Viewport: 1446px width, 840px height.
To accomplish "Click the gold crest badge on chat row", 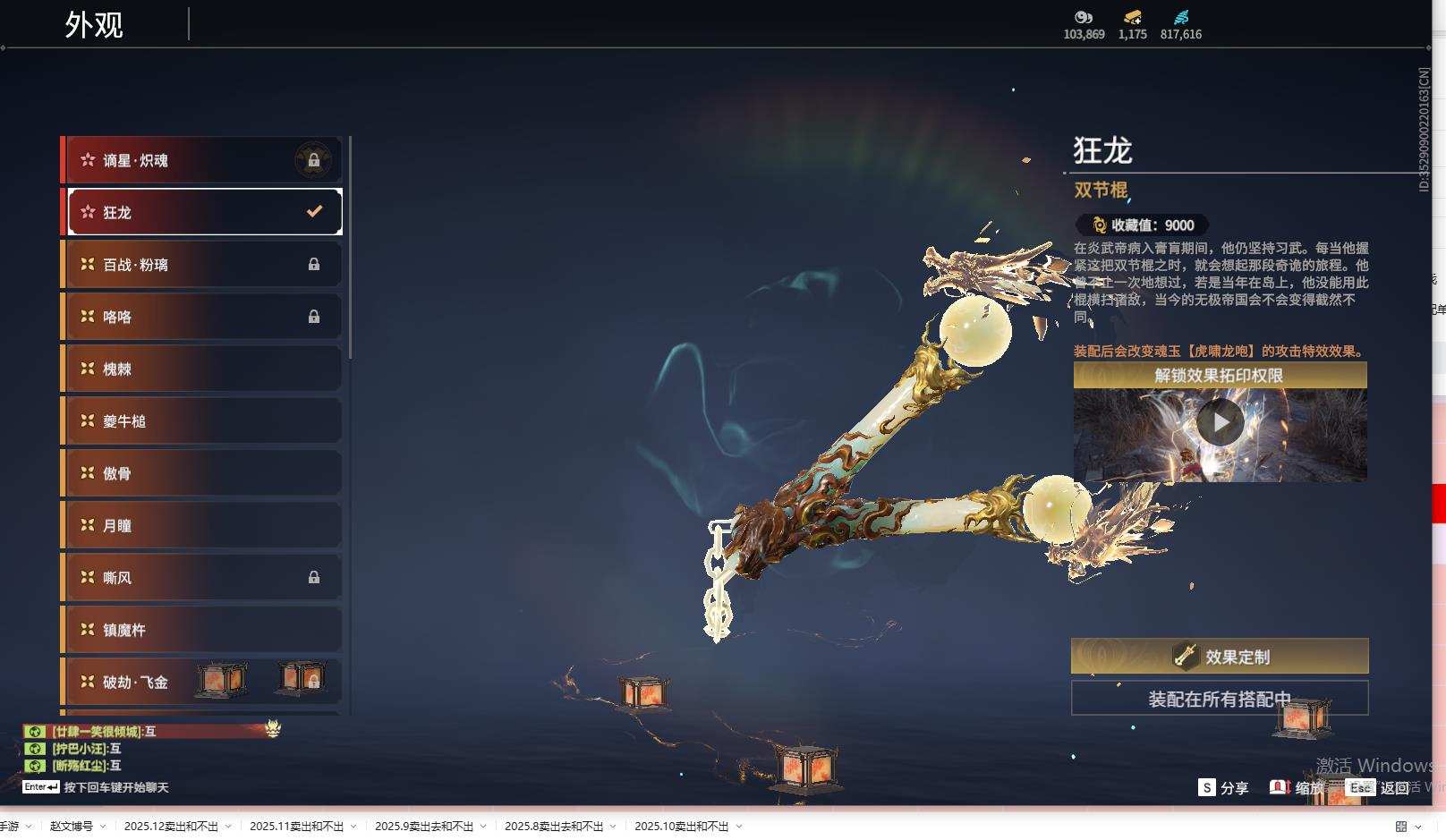I will pyautogui.click(x=273, y=729).
